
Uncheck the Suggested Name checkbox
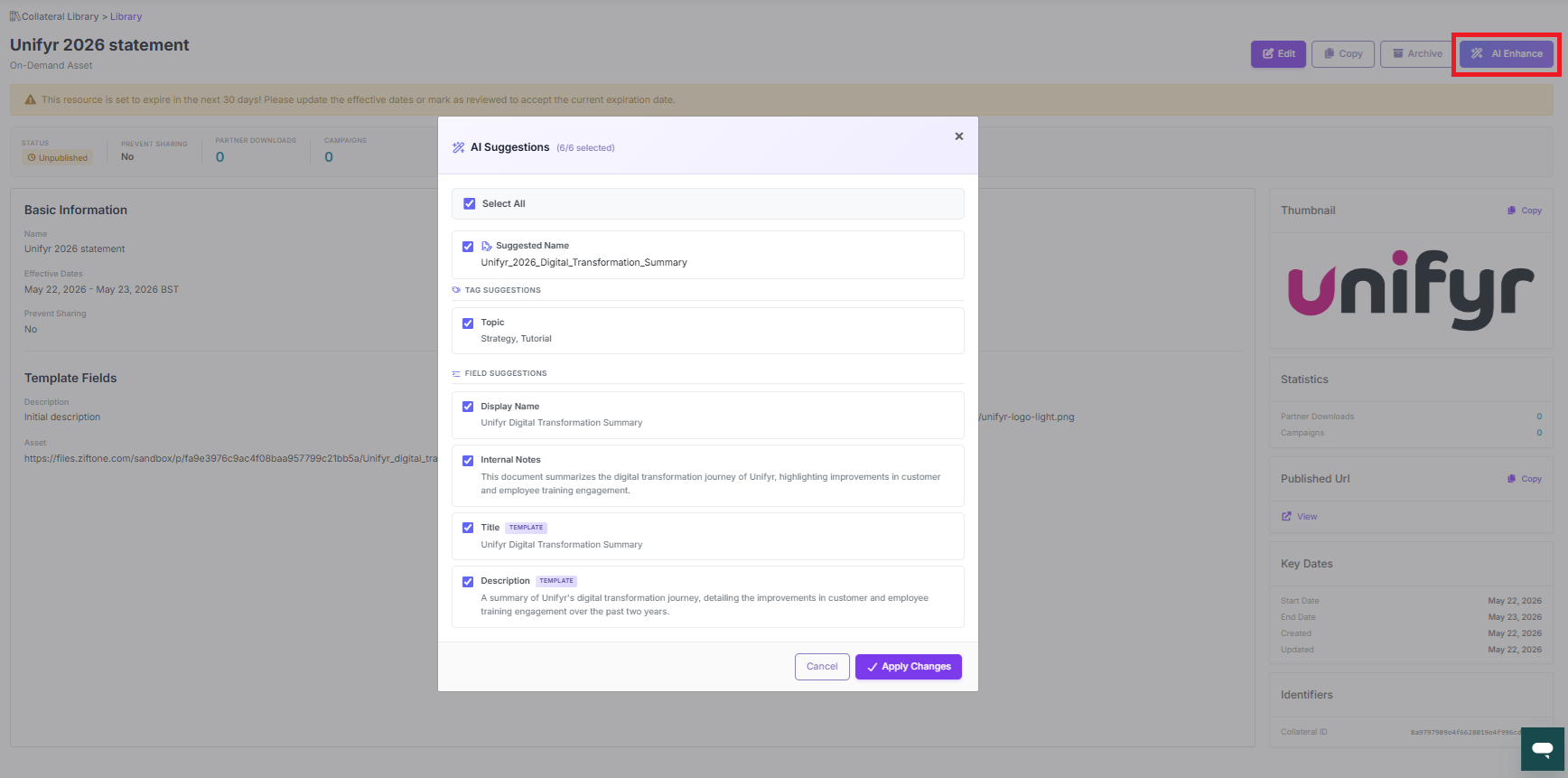tap(468, 247)
